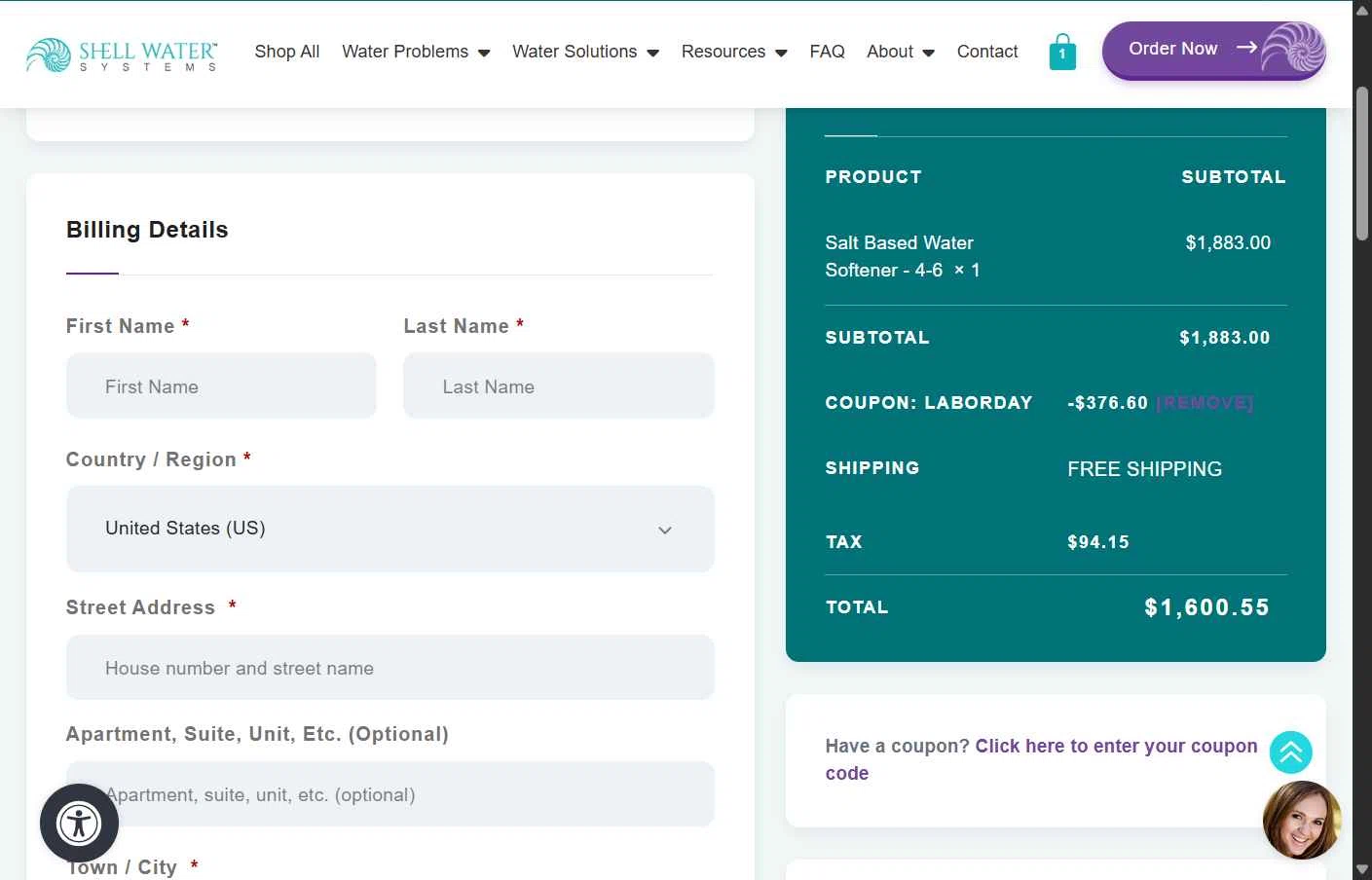Go to the FAQ page
The width and height of the screenshot is (1372, 880).
click(827, 52)
